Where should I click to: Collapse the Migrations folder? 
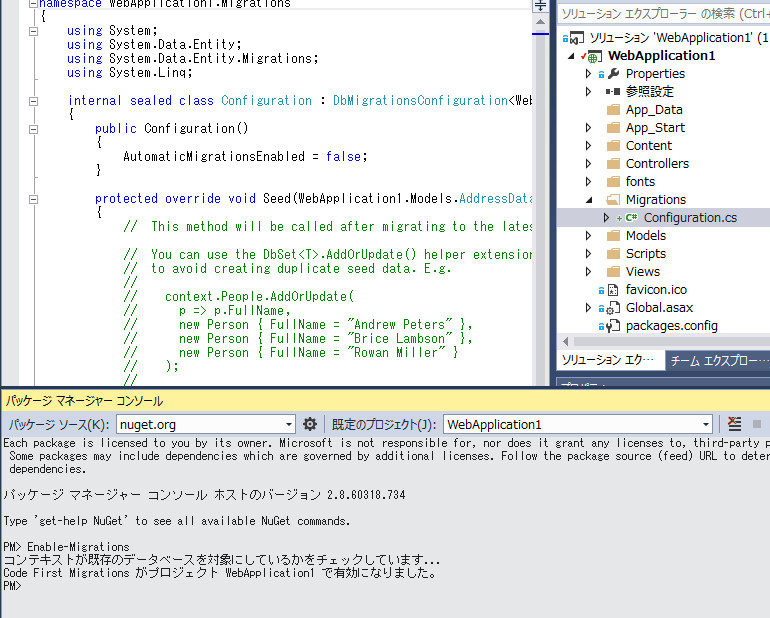point(589,200)
